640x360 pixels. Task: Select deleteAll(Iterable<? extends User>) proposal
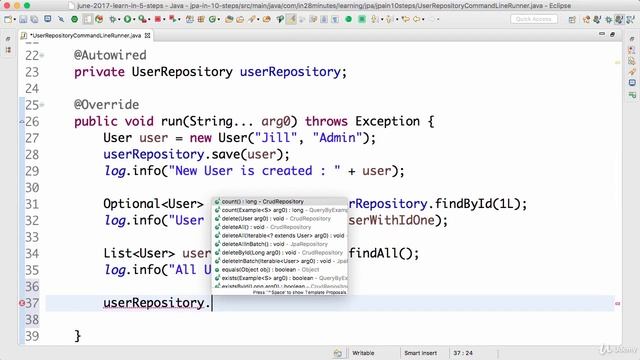click(x=280, y=236)
